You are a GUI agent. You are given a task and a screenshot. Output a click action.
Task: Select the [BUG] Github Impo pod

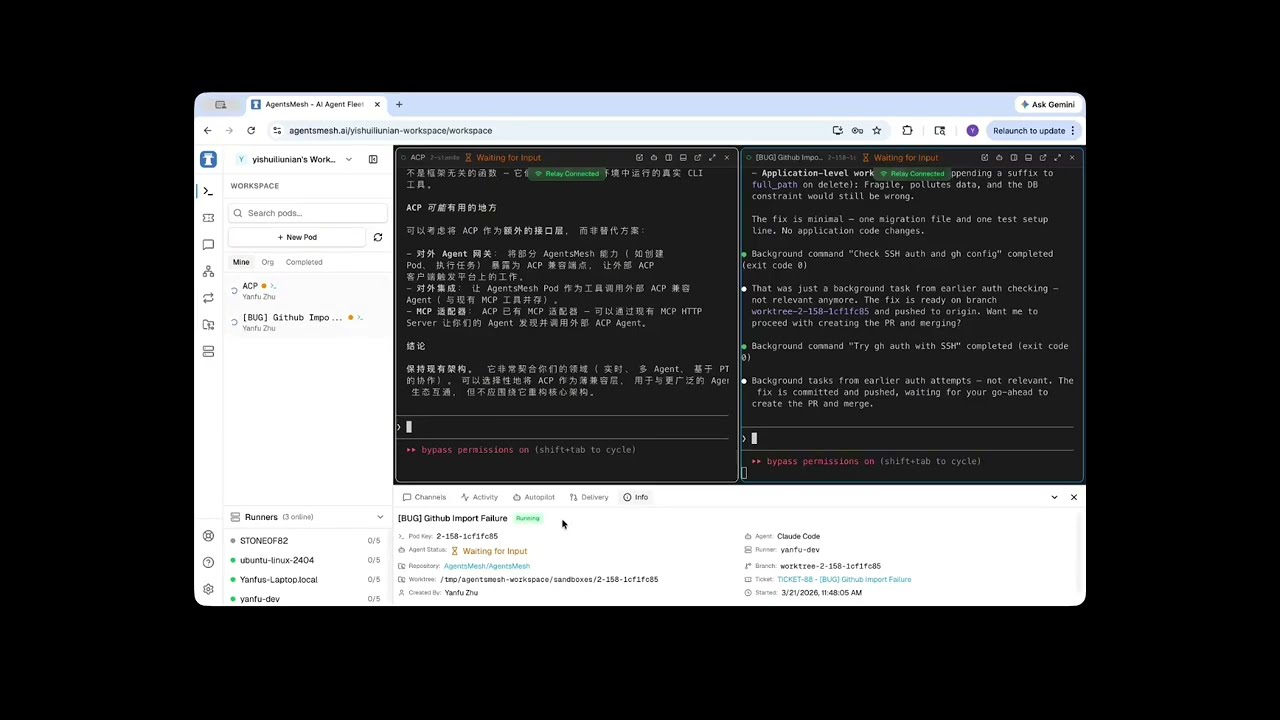click(x=305, y=322)
